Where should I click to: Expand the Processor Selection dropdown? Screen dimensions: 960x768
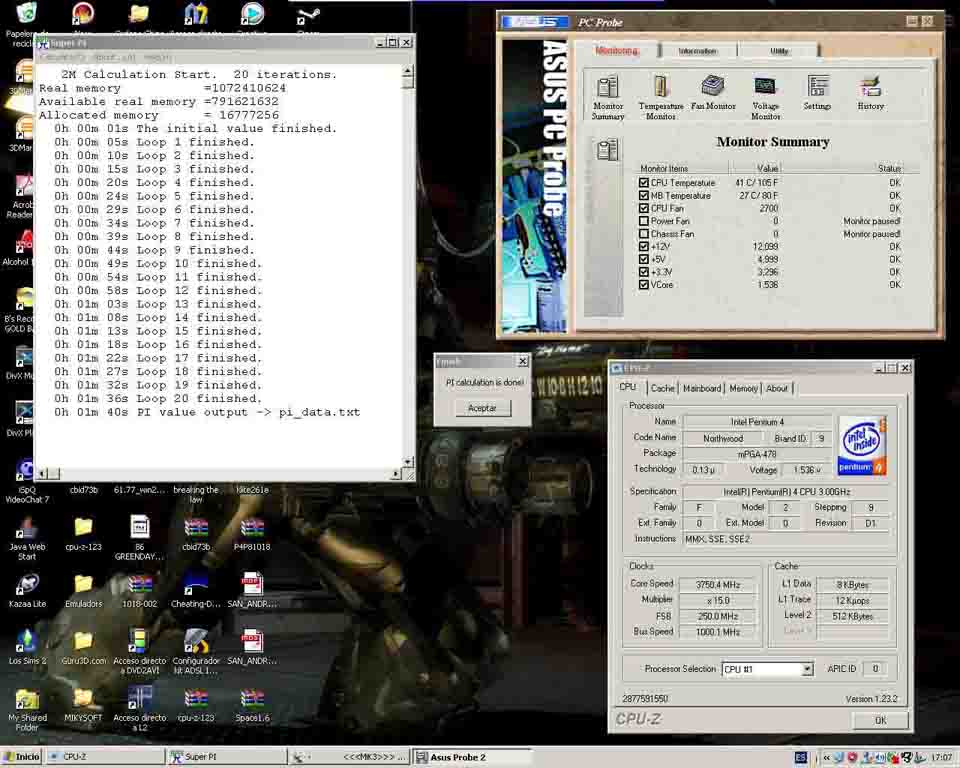807,669
